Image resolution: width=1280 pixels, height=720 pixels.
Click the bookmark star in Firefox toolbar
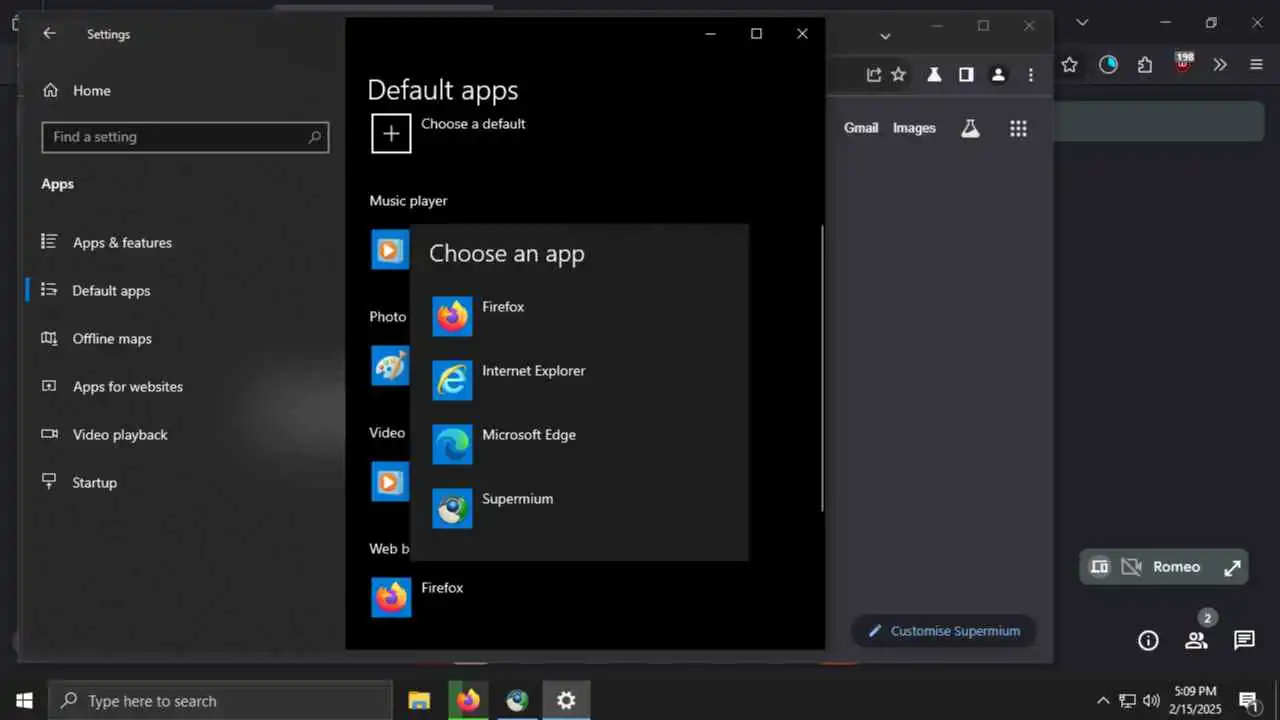click(x=1069, y=65)
